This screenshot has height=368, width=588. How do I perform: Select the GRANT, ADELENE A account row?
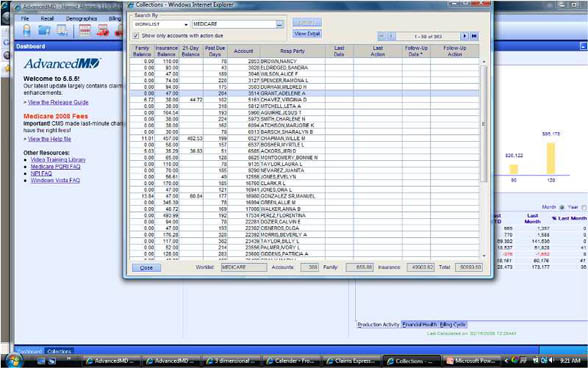[304, 93]
